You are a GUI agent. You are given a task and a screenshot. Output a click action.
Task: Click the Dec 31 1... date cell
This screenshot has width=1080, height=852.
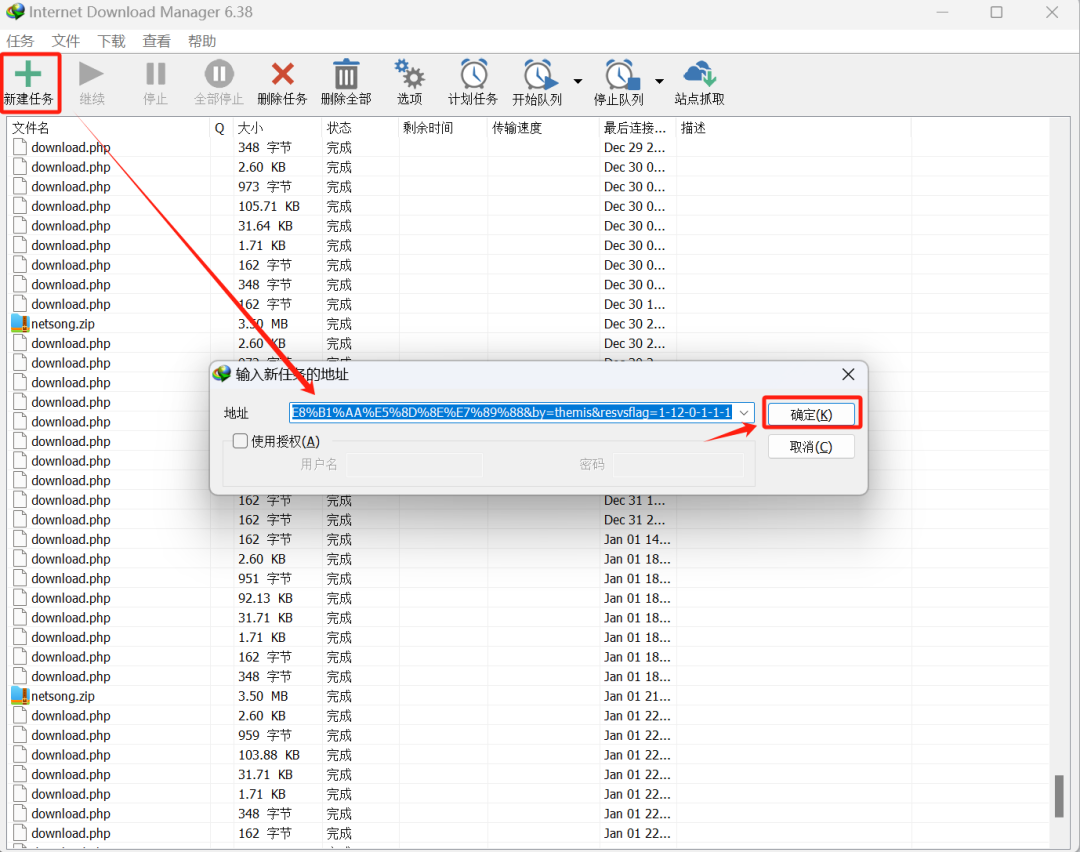634,500
